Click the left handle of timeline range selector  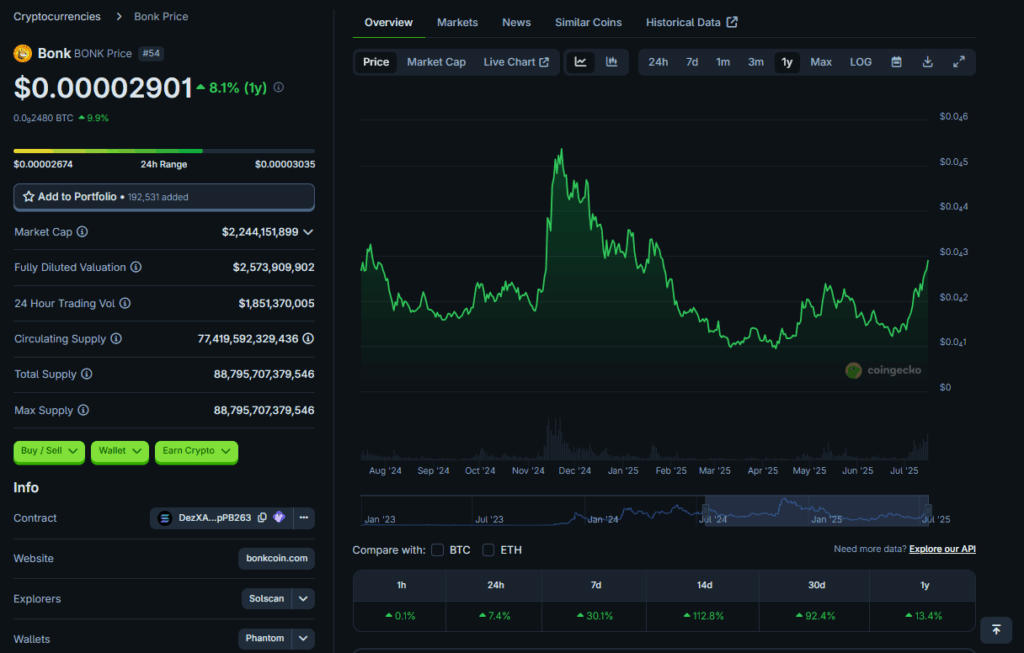coord(705,510)
